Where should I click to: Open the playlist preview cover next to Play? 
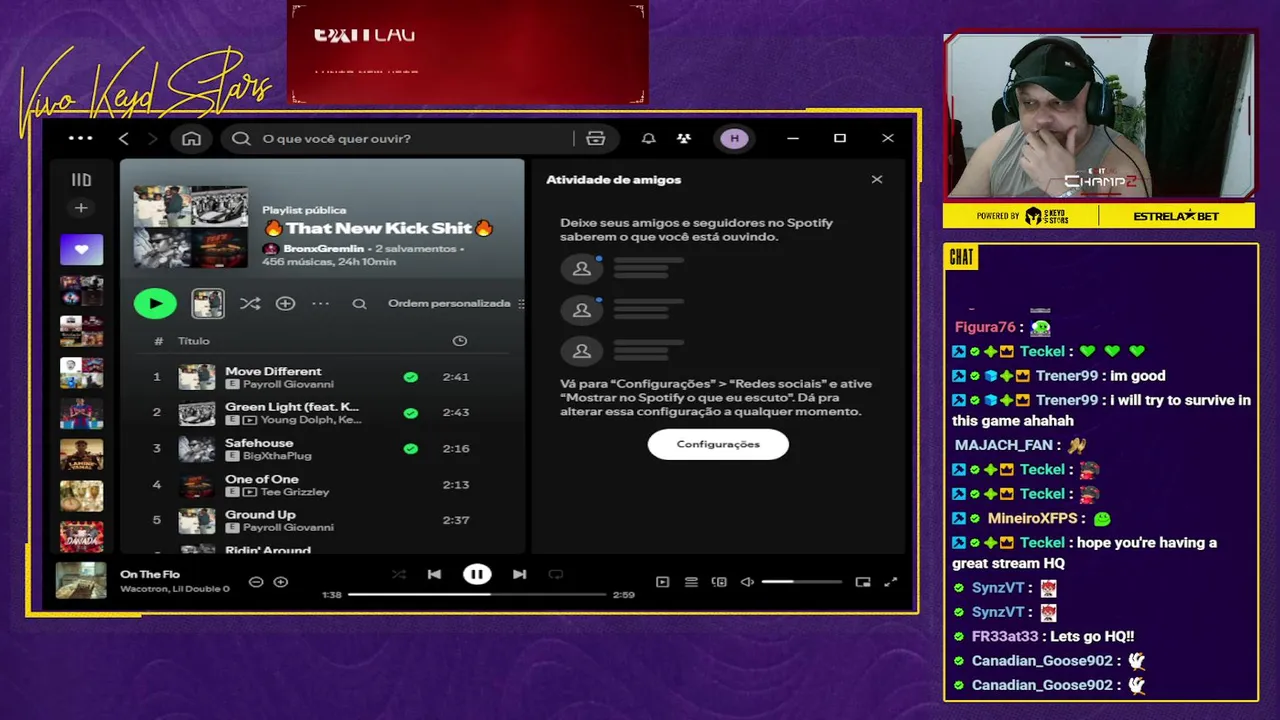pyautogui.click(x=208, y=303)
